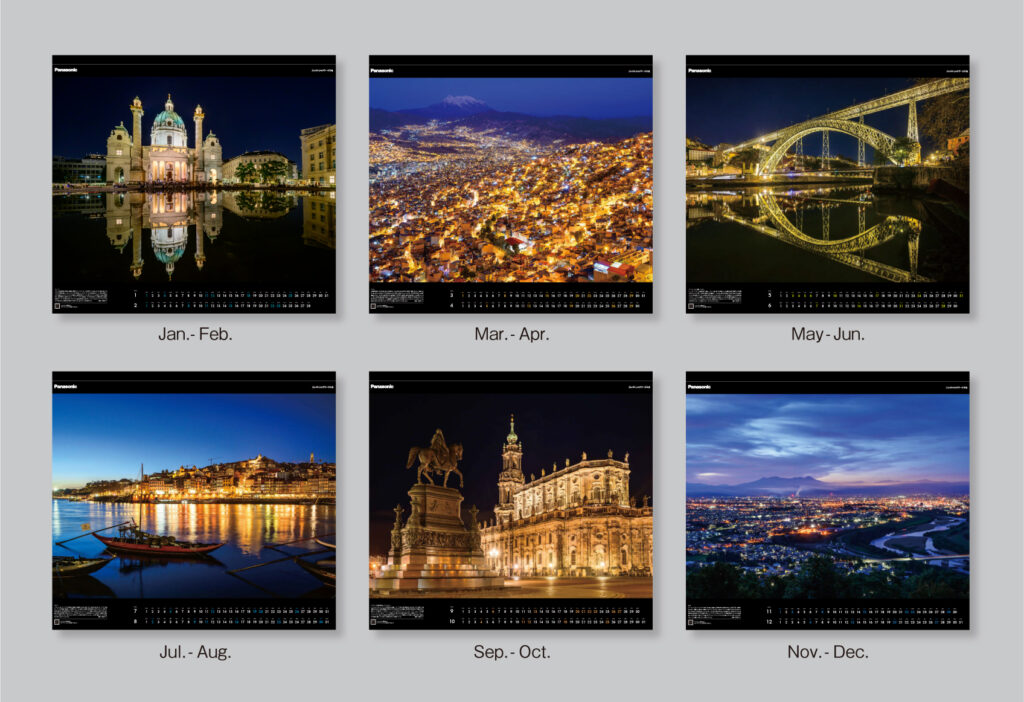Viewport: 1024px width, 702px height.
Task: Click Panasonic logo on the Jan.-Feb. page
Action: click(x=66, y=70)
